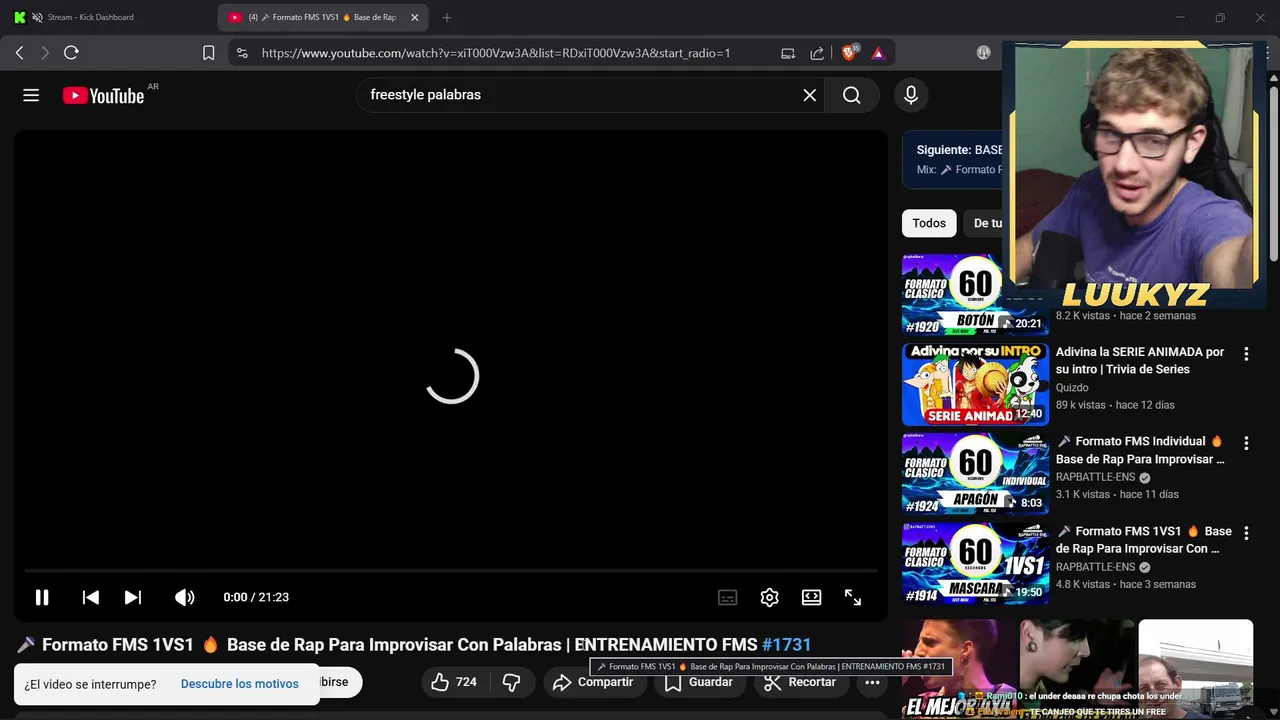Screen dimensions: 1280x720
Task: Click the 724 like count
Action: point(466,682)
